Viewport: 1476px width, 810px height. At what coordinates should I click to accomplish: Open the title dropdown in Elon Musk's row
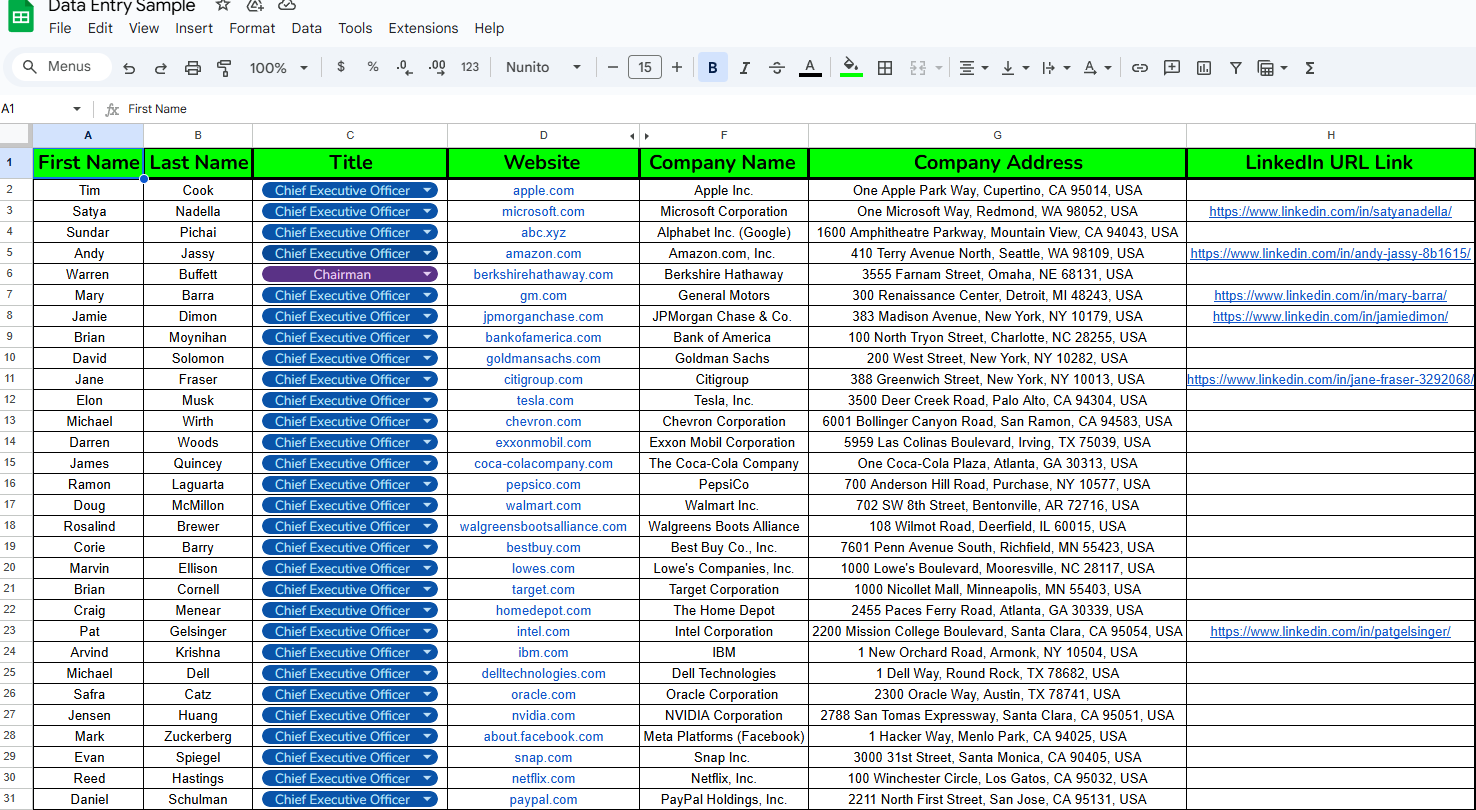429,400
